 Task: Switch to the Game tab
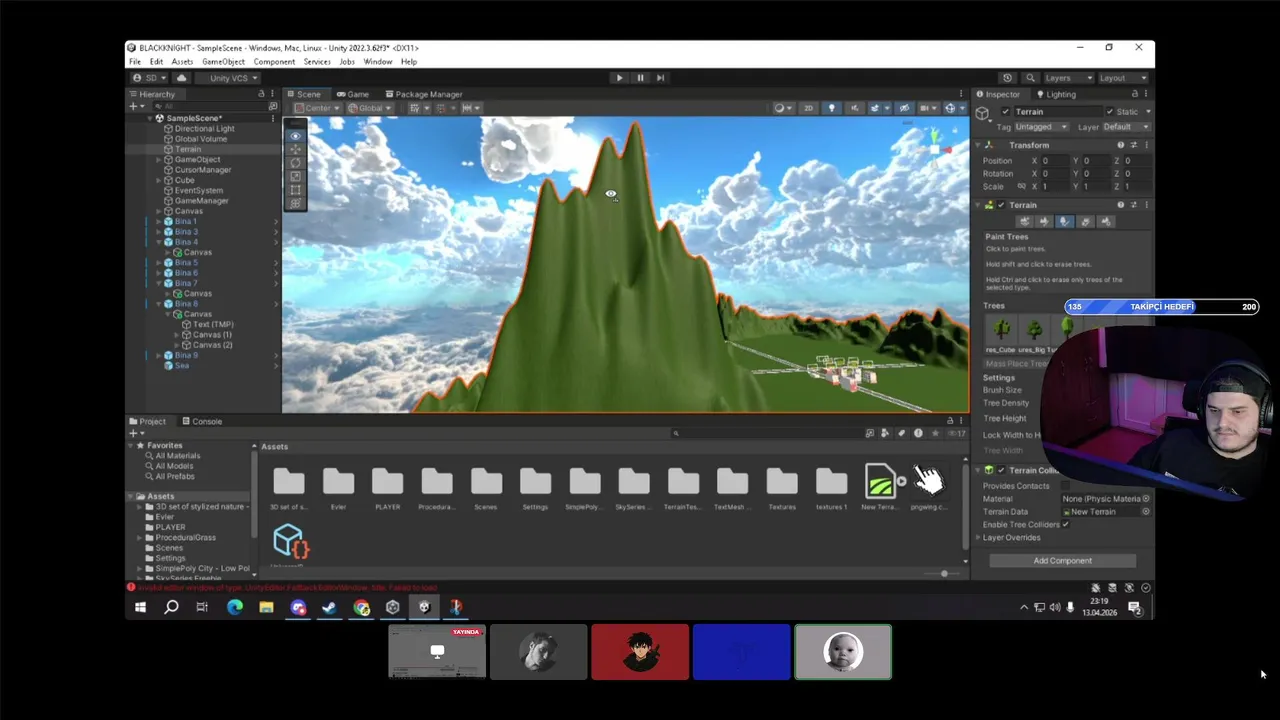tap(353, 94)
